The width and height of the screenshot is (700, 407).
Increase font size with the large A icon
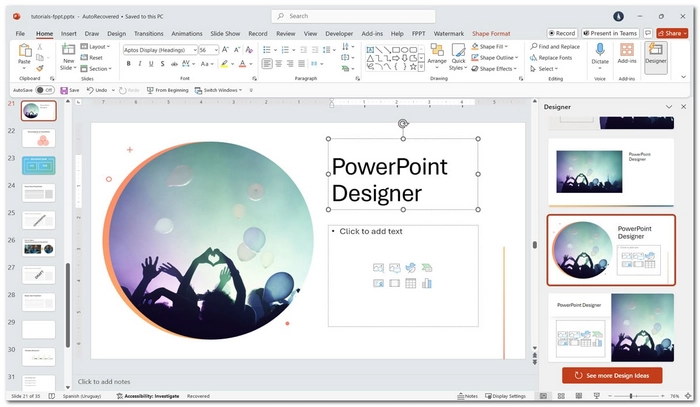pyautogui.click(x=225, y=50)
